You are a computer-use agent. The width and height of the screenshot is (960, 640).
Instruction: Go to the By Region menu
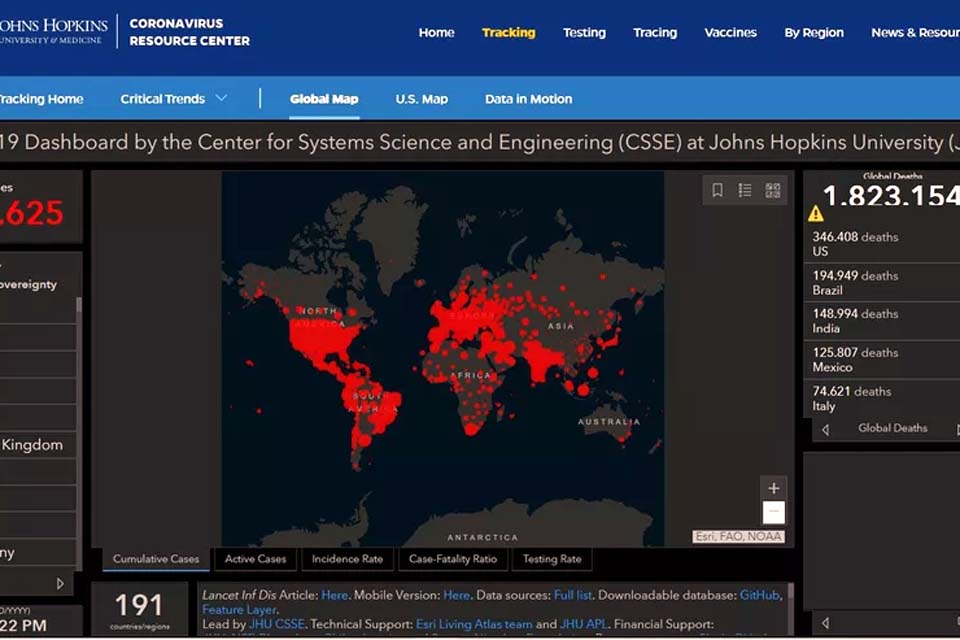[x=813, y=32]
